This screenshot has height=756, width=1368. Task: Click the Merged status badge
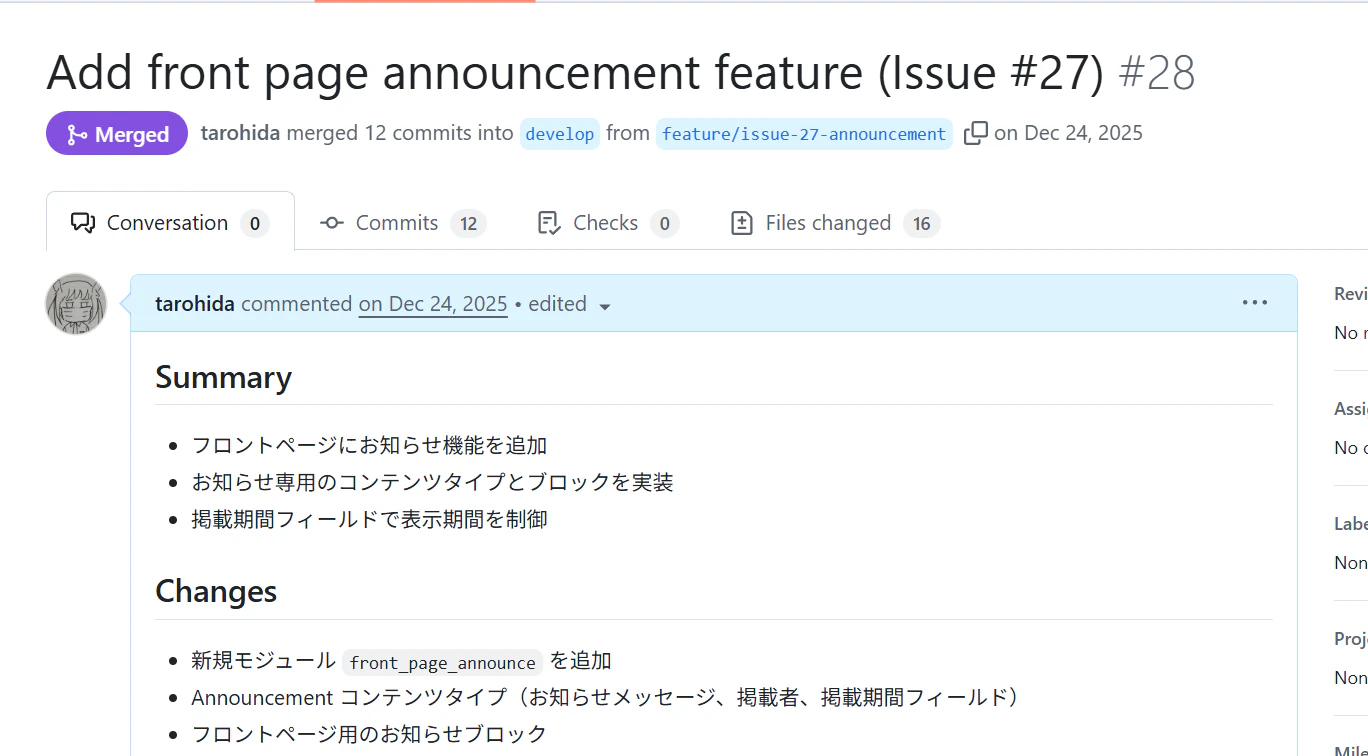[x=117, y=132]
